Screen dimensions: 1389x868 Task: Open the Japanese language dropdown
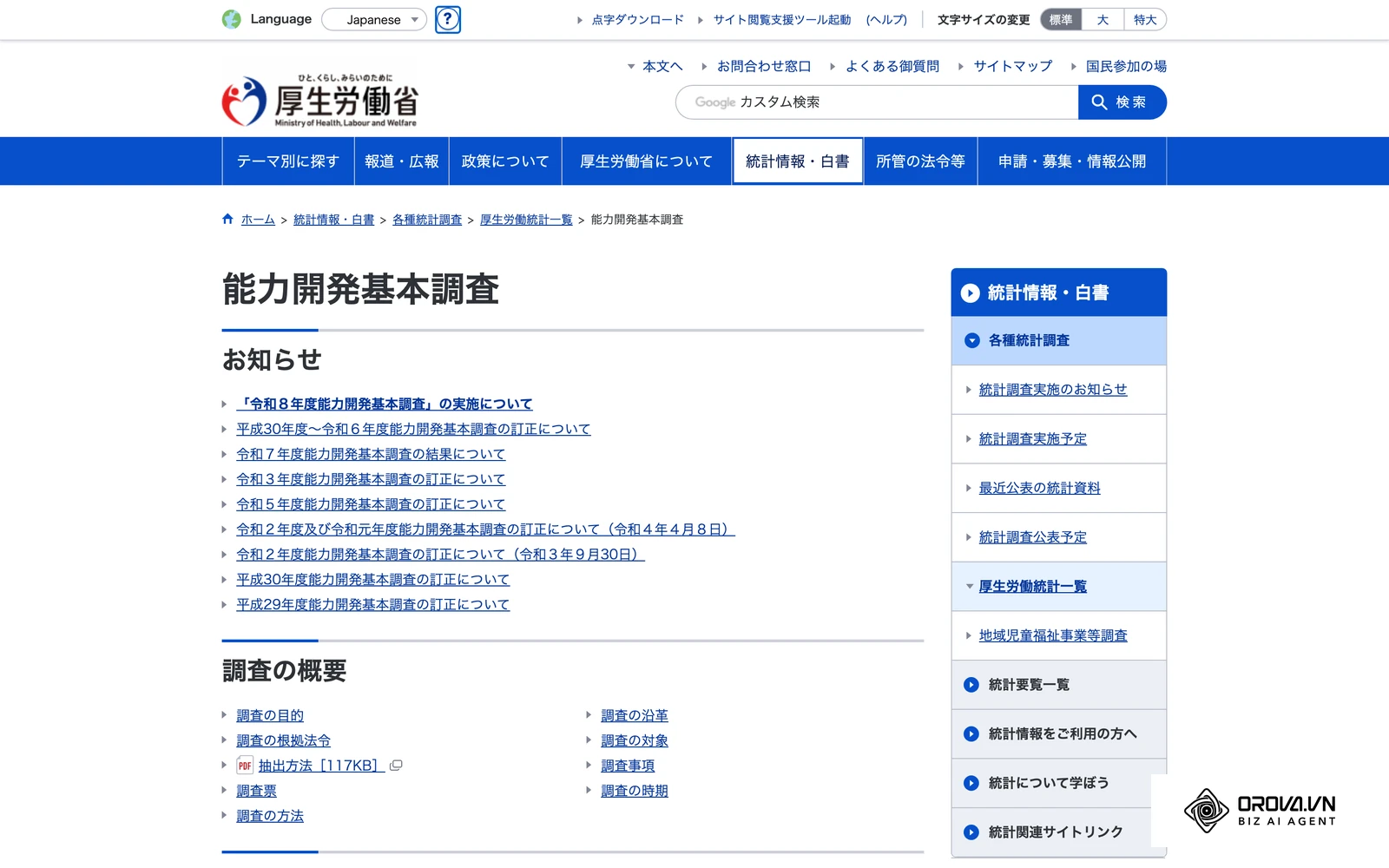(x=374, y=19)
